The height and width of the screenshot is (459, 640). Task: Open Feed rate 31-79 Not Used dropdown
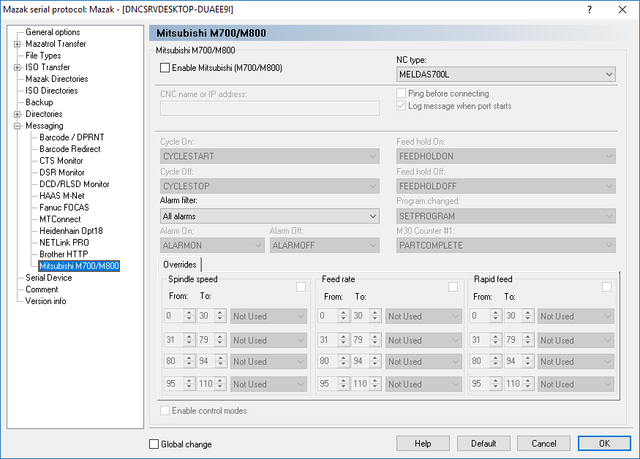click(x=424, y=340)
